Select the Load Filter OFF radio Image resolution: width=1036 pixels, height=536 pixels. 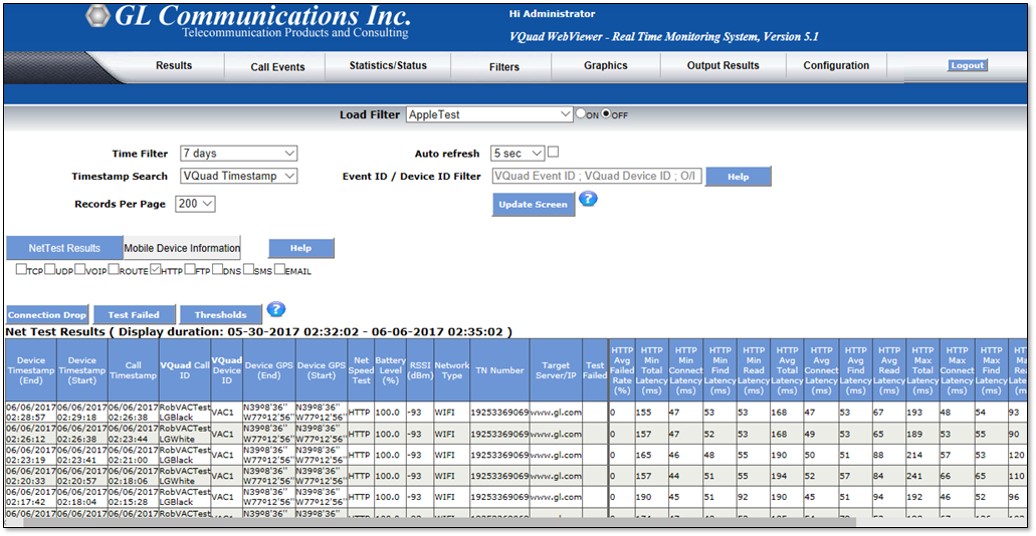coord(606,114)
